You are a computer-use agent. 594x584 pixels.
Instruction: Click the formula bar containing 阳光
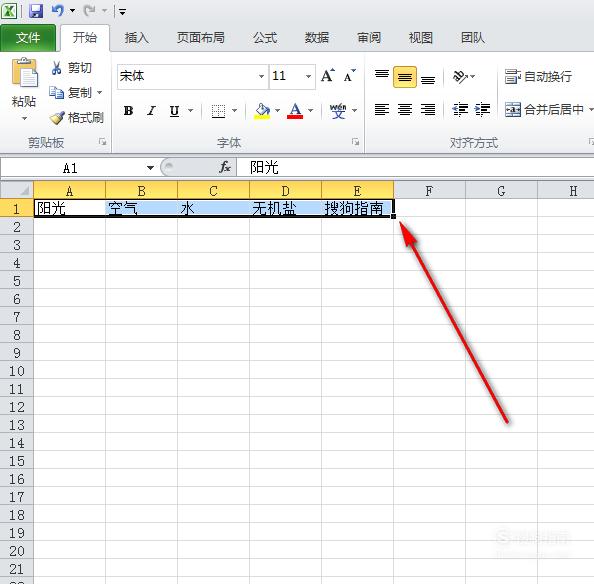(x=415, y=167)
